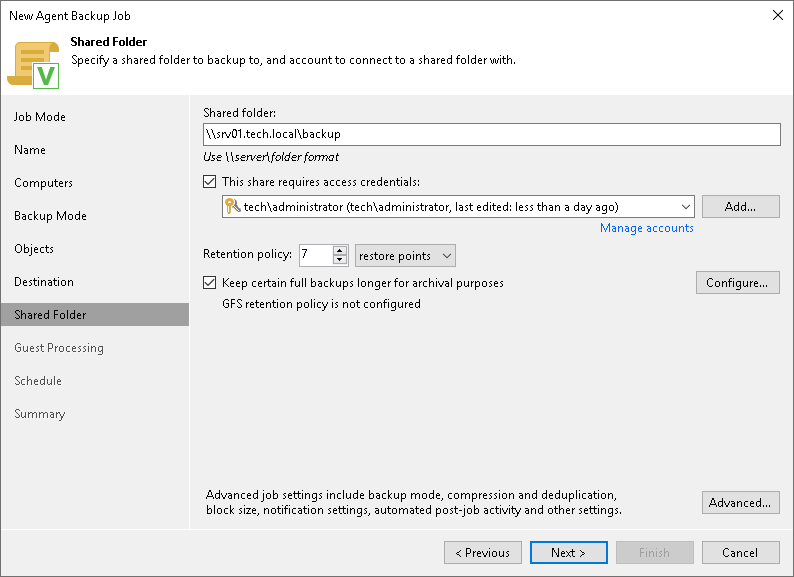This screenshot has height=577, width=794.
Task: Click the Veeam scroll wizard icon
Action: point(33,65)
